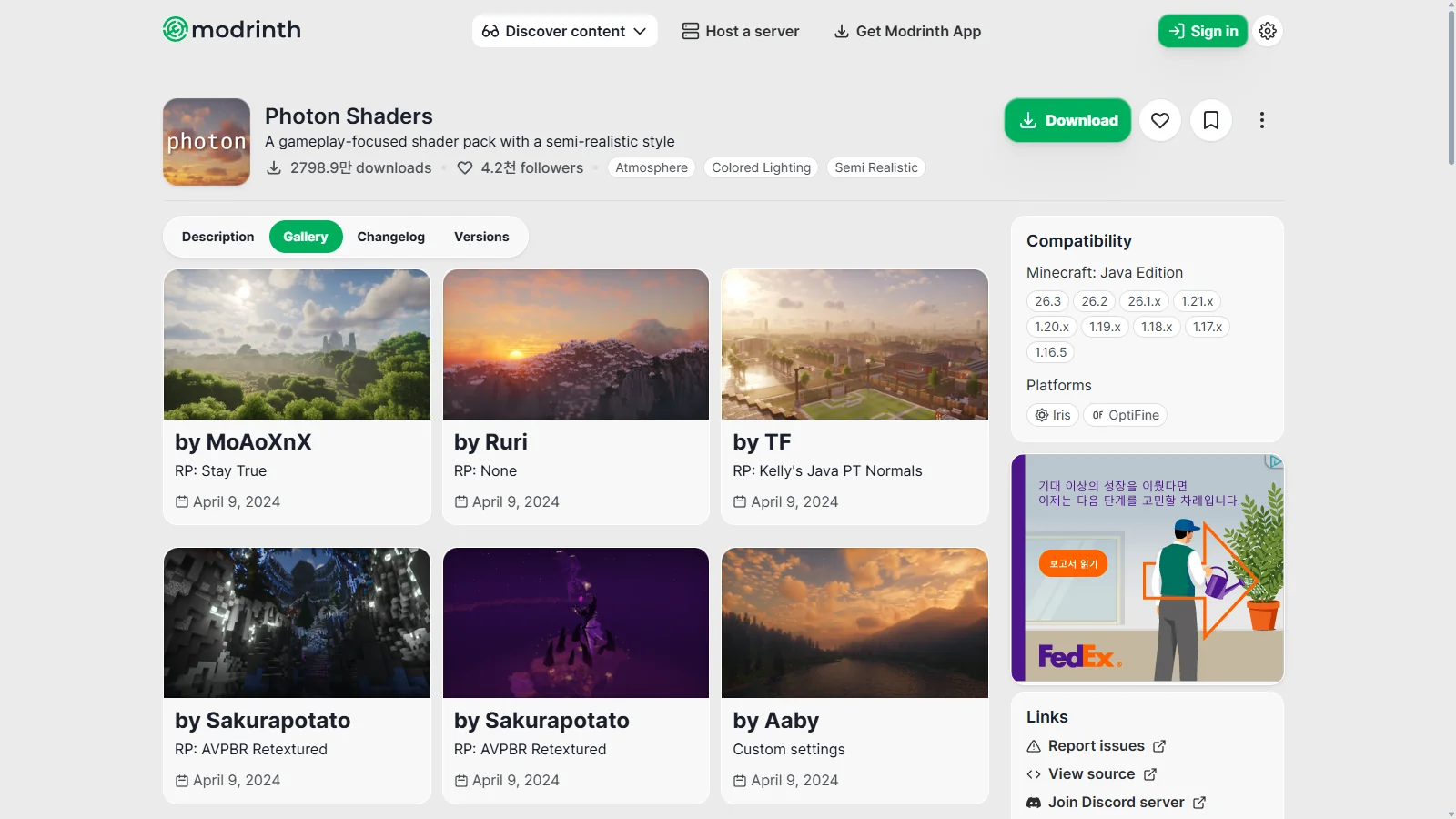Open the Sakurapotato purple End gallery image
The height and width of the screenshot is (819, 1456).
[x=576, y=622]
